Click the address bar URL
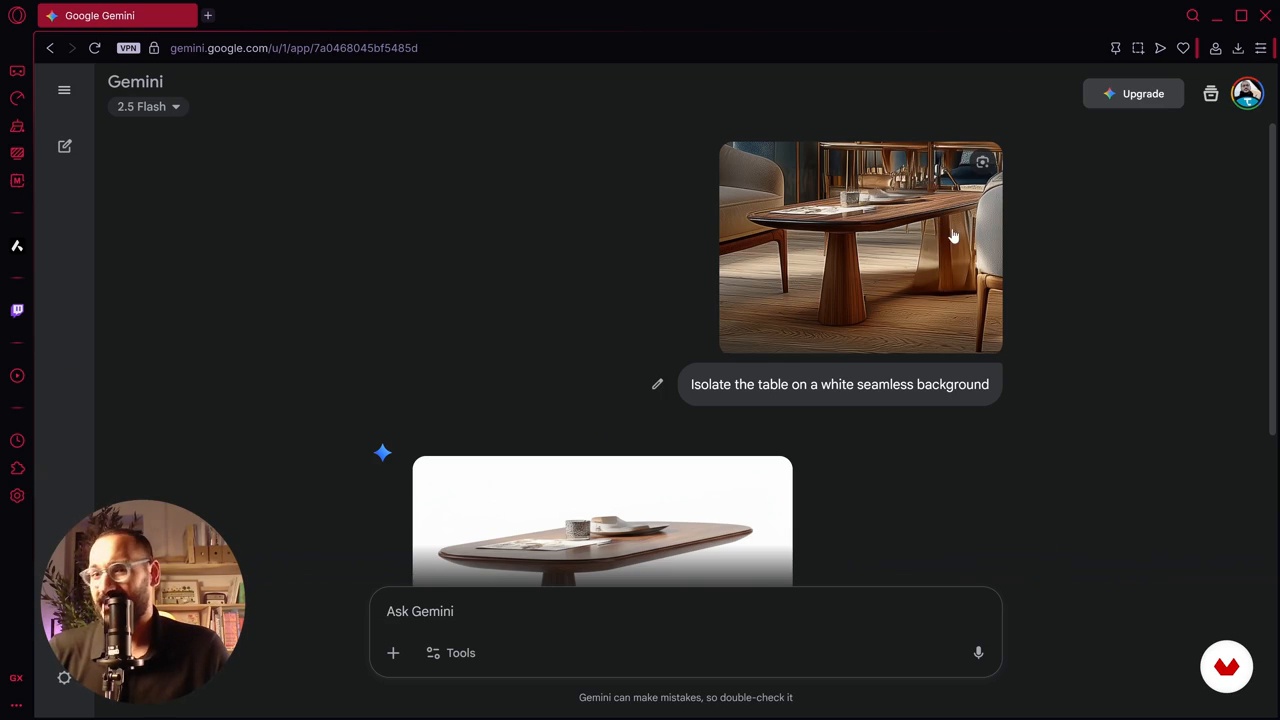 pos(294,48)
